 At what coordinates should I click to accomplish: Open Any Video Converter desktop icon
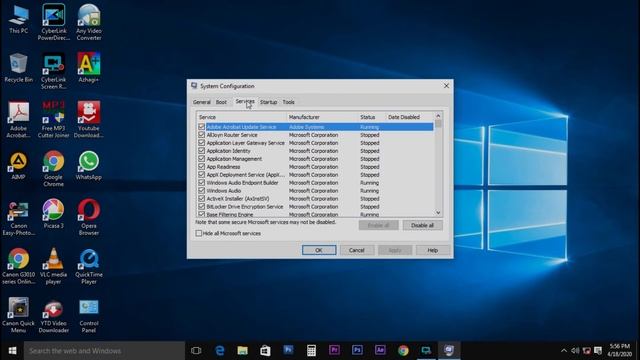coord(89,22)
